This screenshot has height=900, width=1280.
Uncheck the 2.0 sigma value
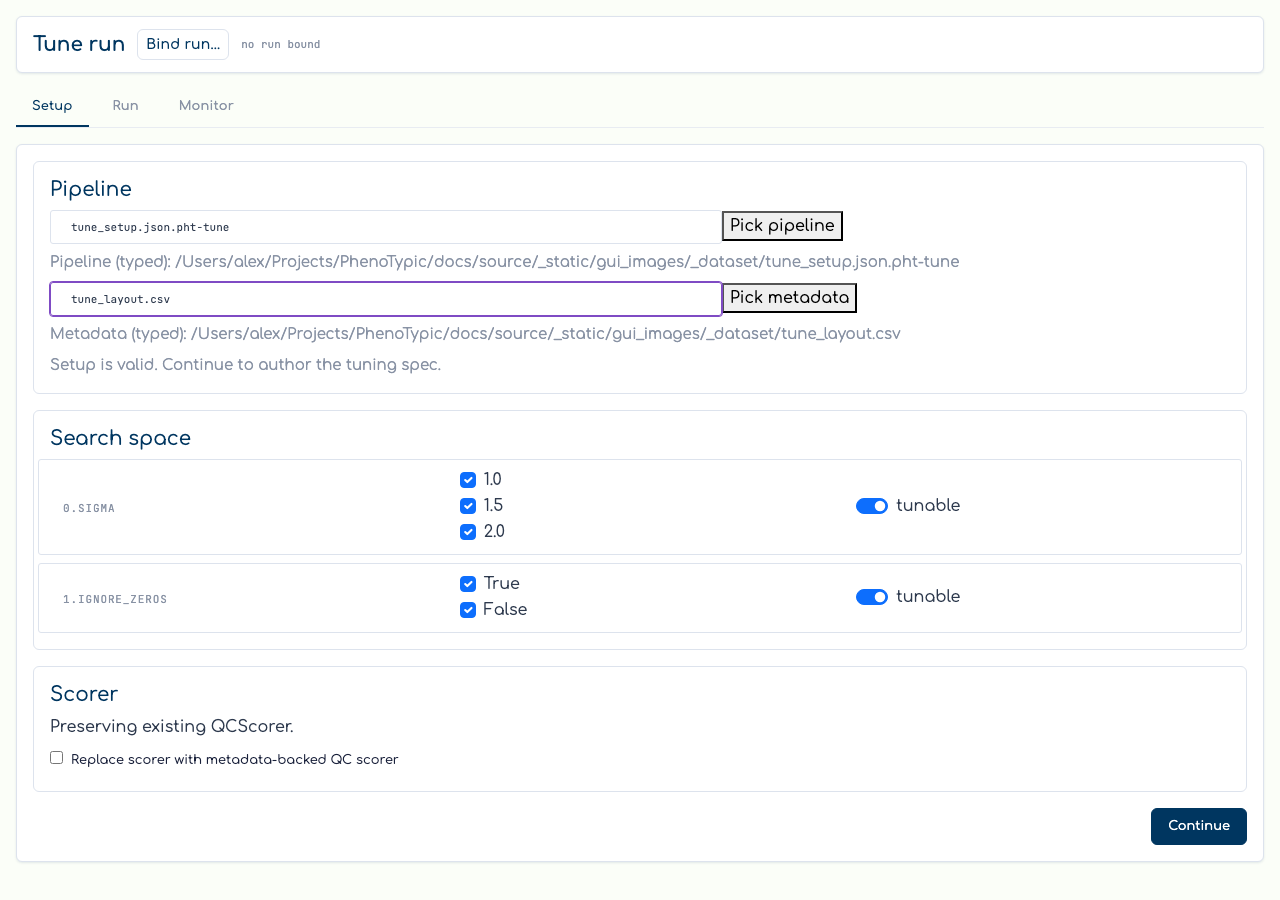468,532
